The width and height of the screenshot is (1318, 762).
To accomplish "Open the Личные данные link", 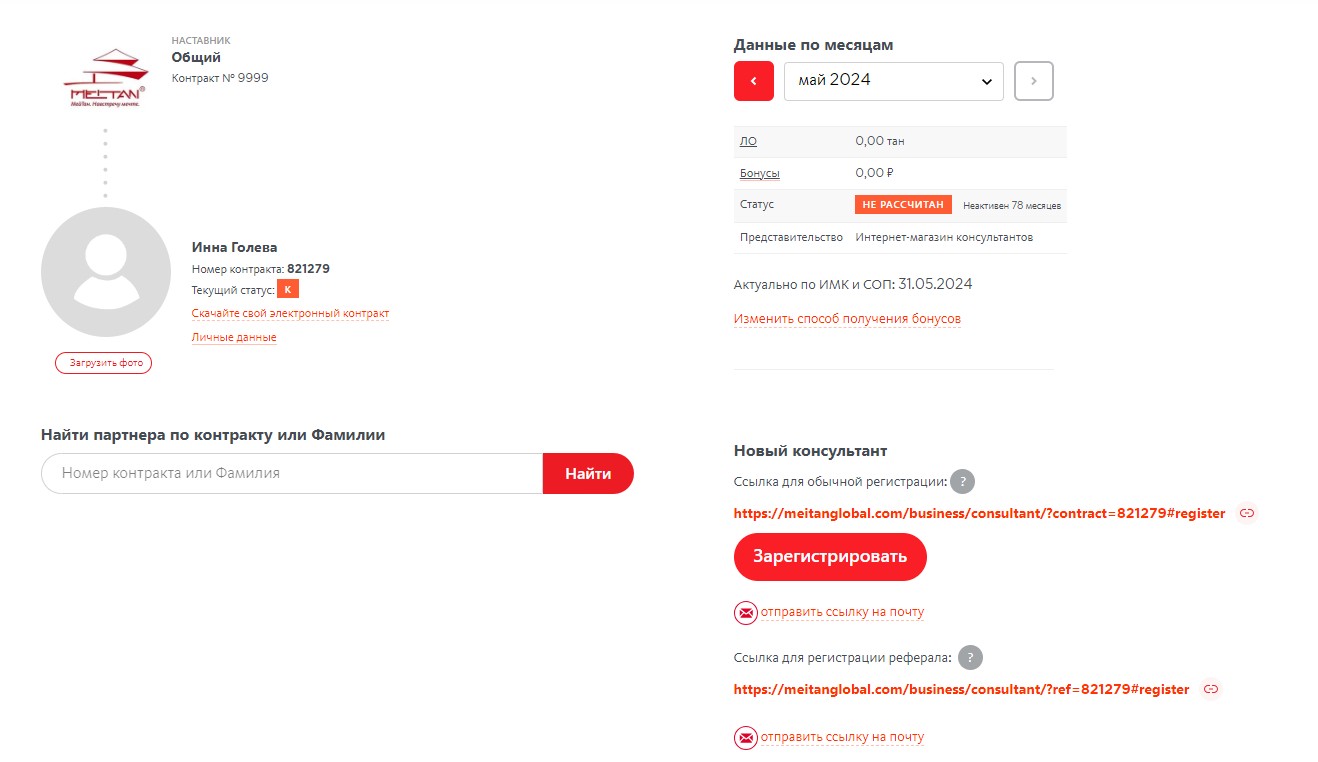I will (x=234, y=338).
